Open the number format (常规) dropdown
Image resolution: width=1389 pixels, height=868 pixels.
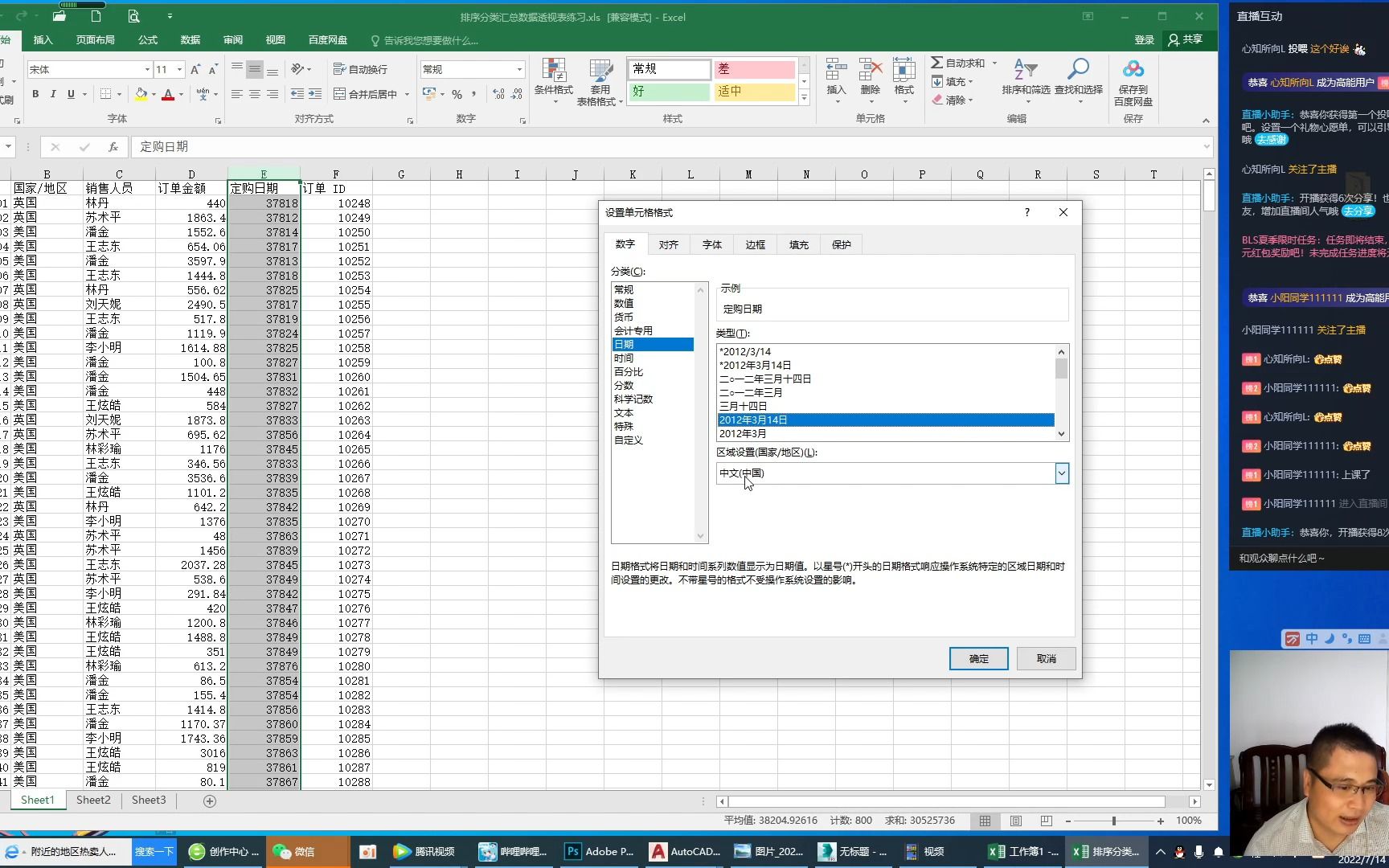518,69
